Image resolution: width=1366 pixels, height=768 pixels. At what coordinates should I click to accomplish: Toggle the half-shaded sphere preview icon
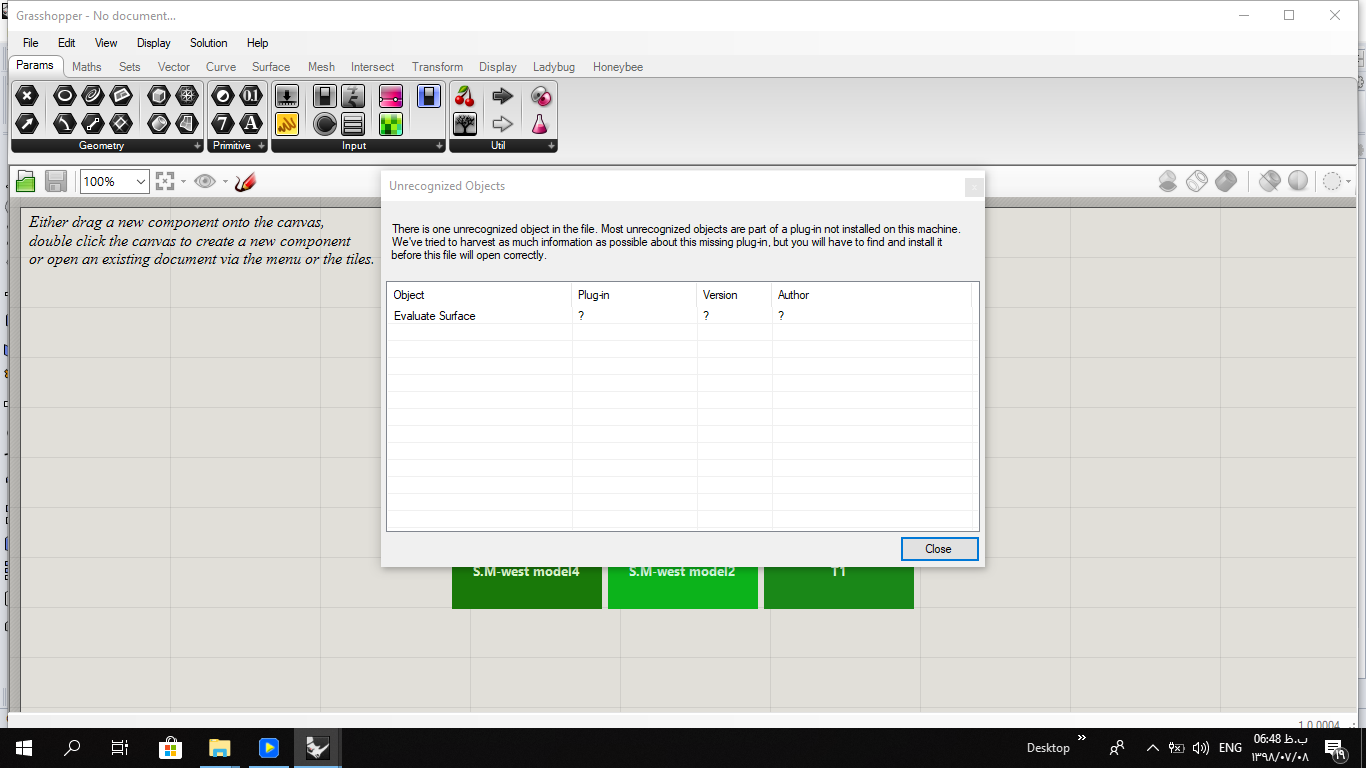[x=1298, y=181]
